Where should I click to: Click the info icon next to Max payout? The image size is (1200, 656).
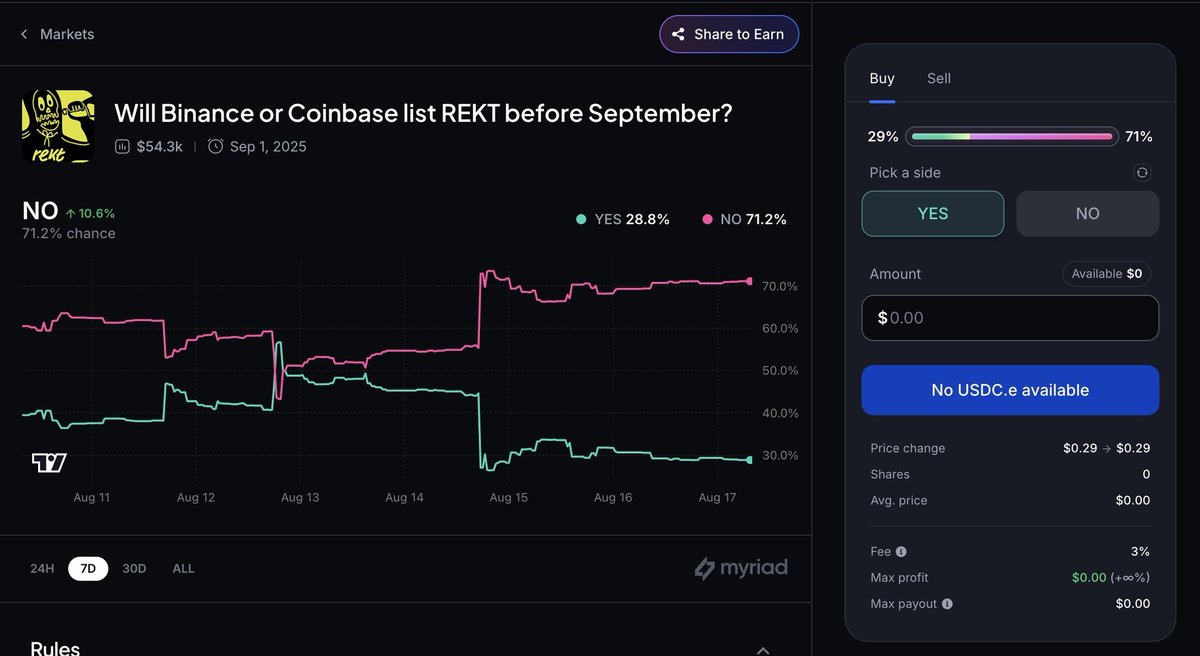[947, 604]
